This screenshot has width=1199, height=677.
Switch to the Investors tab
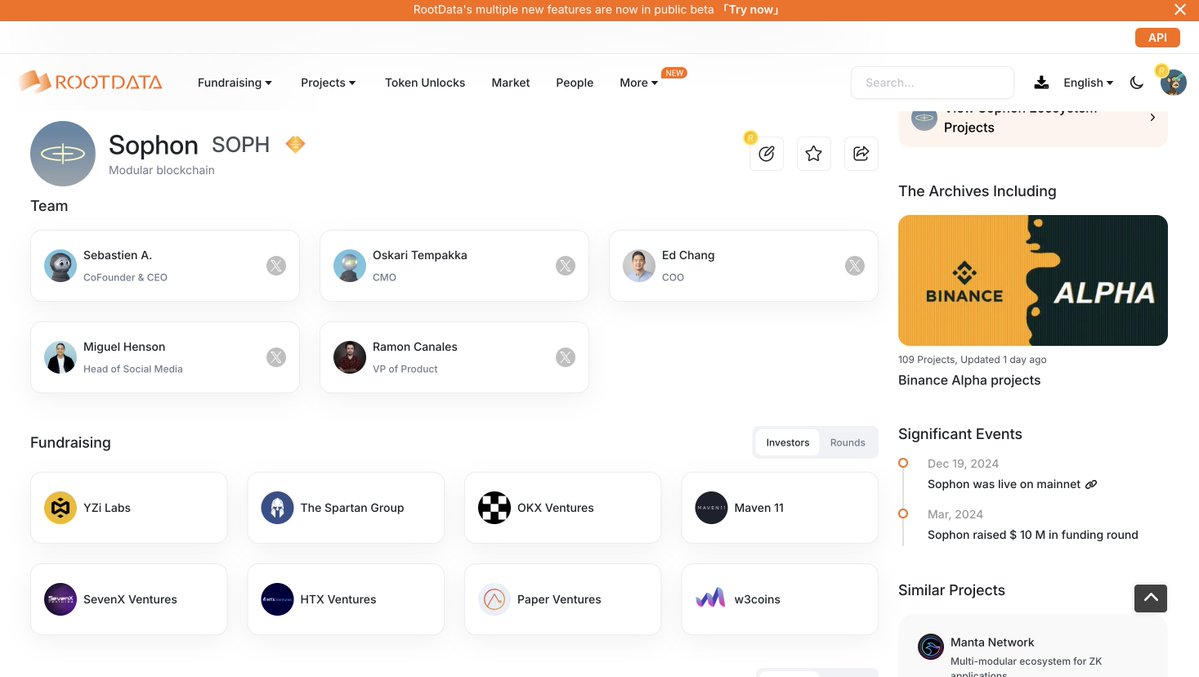coord(788,442)
